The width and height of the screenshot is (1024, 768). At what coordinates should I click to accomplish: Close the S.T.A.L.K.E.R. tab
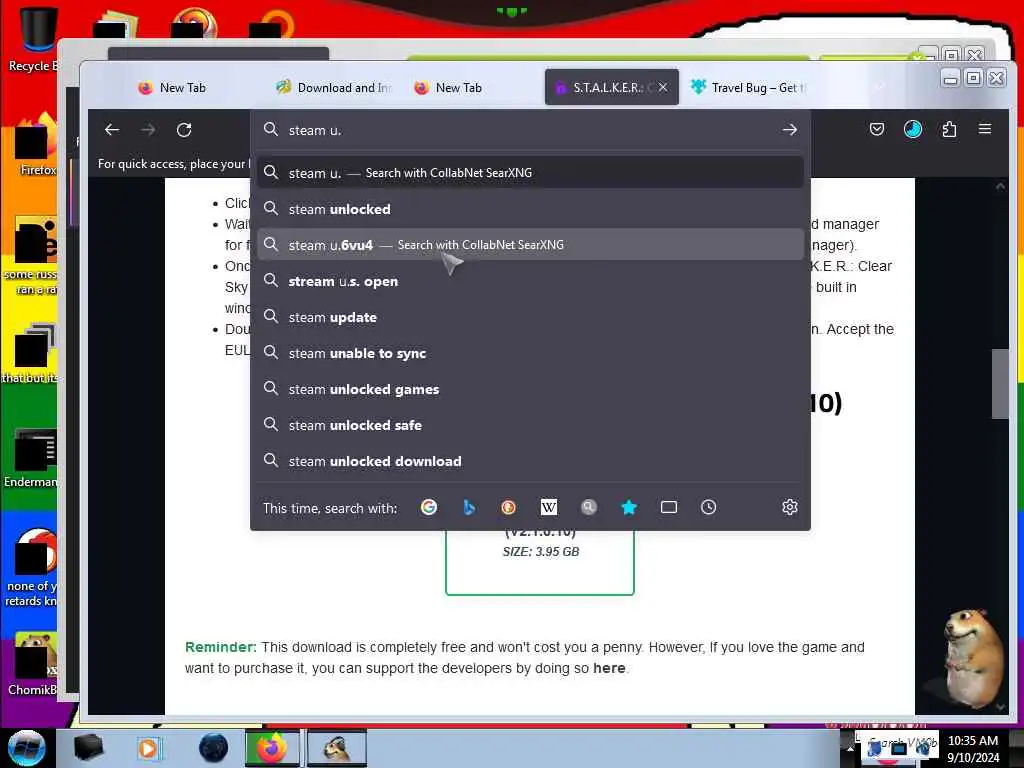tap(663, 87)
